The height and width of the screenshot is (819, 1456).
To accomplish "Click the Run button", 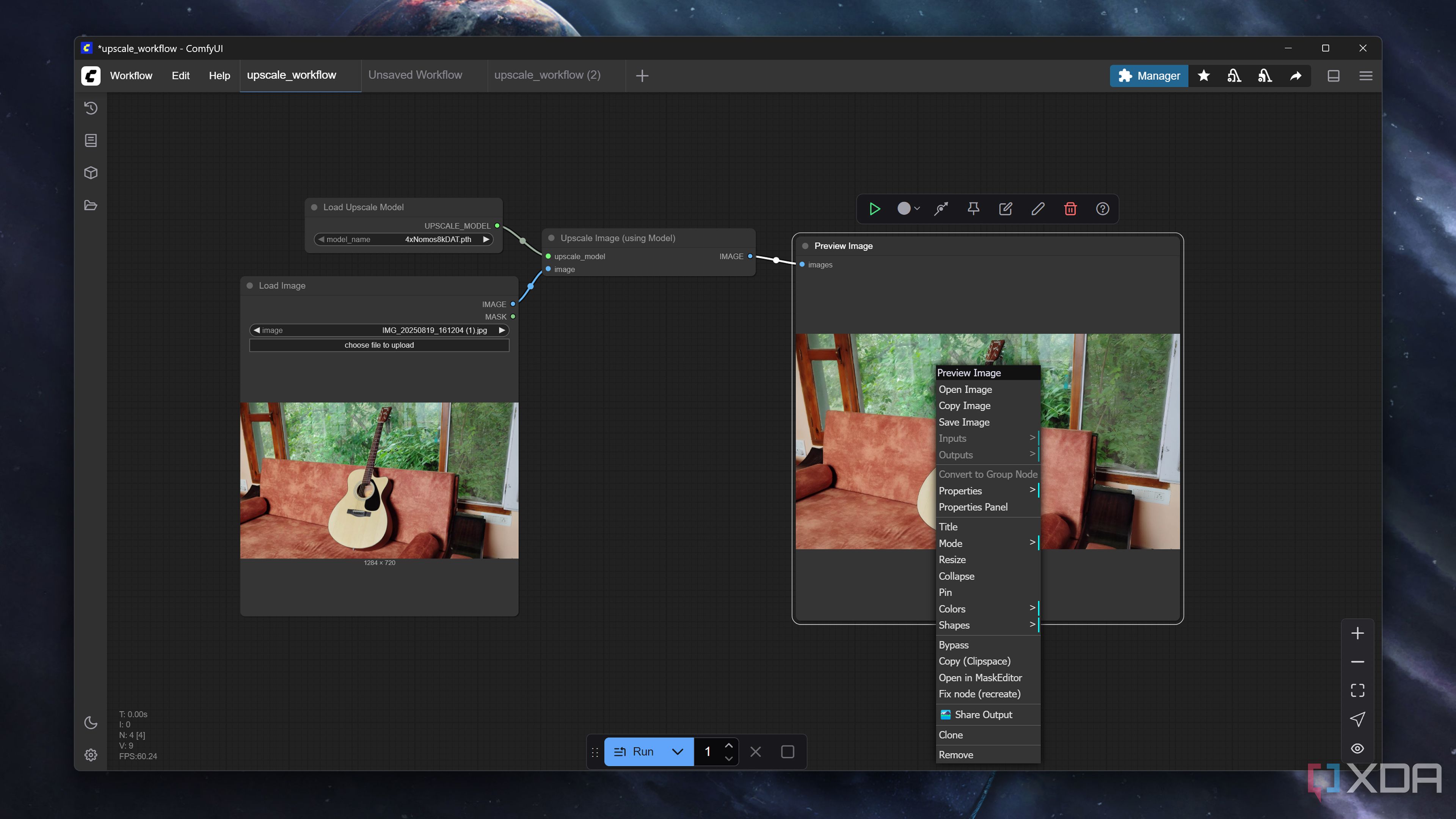I will (634, 752).
